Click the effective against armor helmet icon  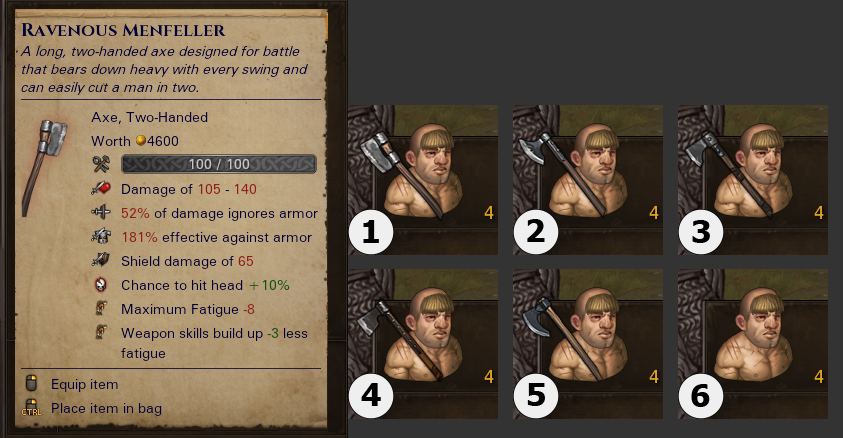[x=101, y=236]
